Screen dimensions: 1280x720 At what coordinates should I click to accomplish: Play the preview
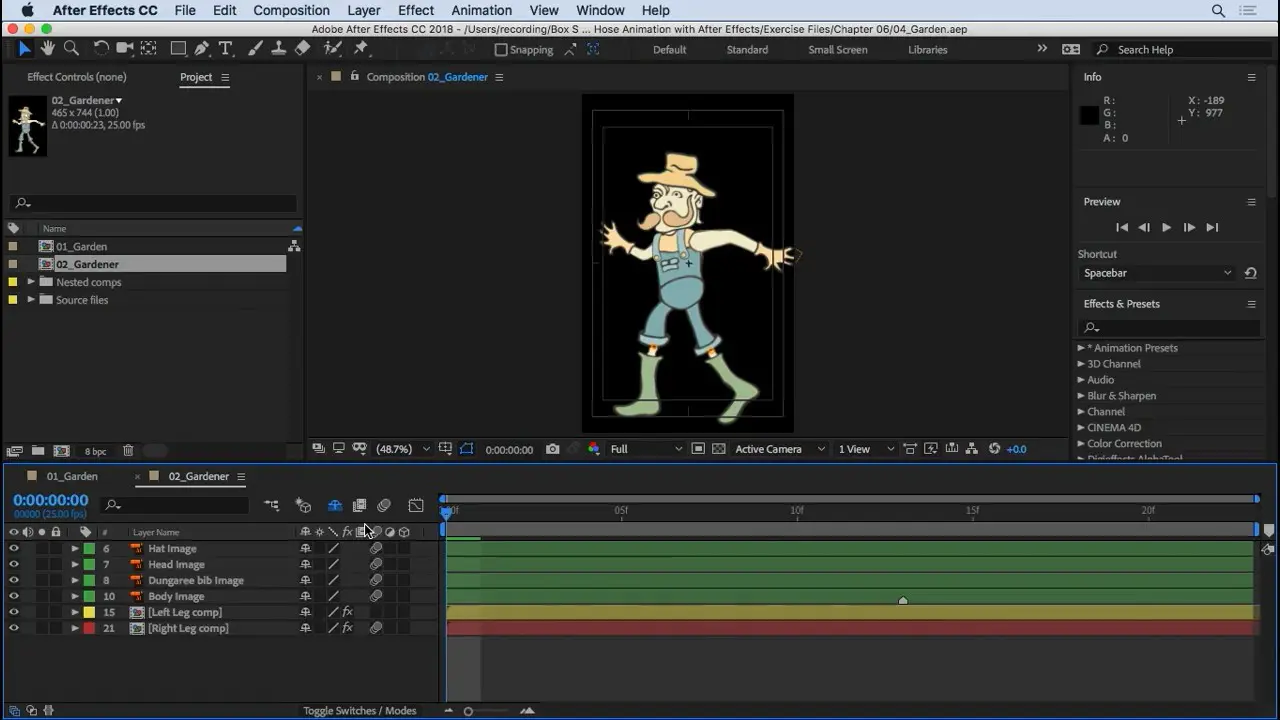pos(1166,228)
